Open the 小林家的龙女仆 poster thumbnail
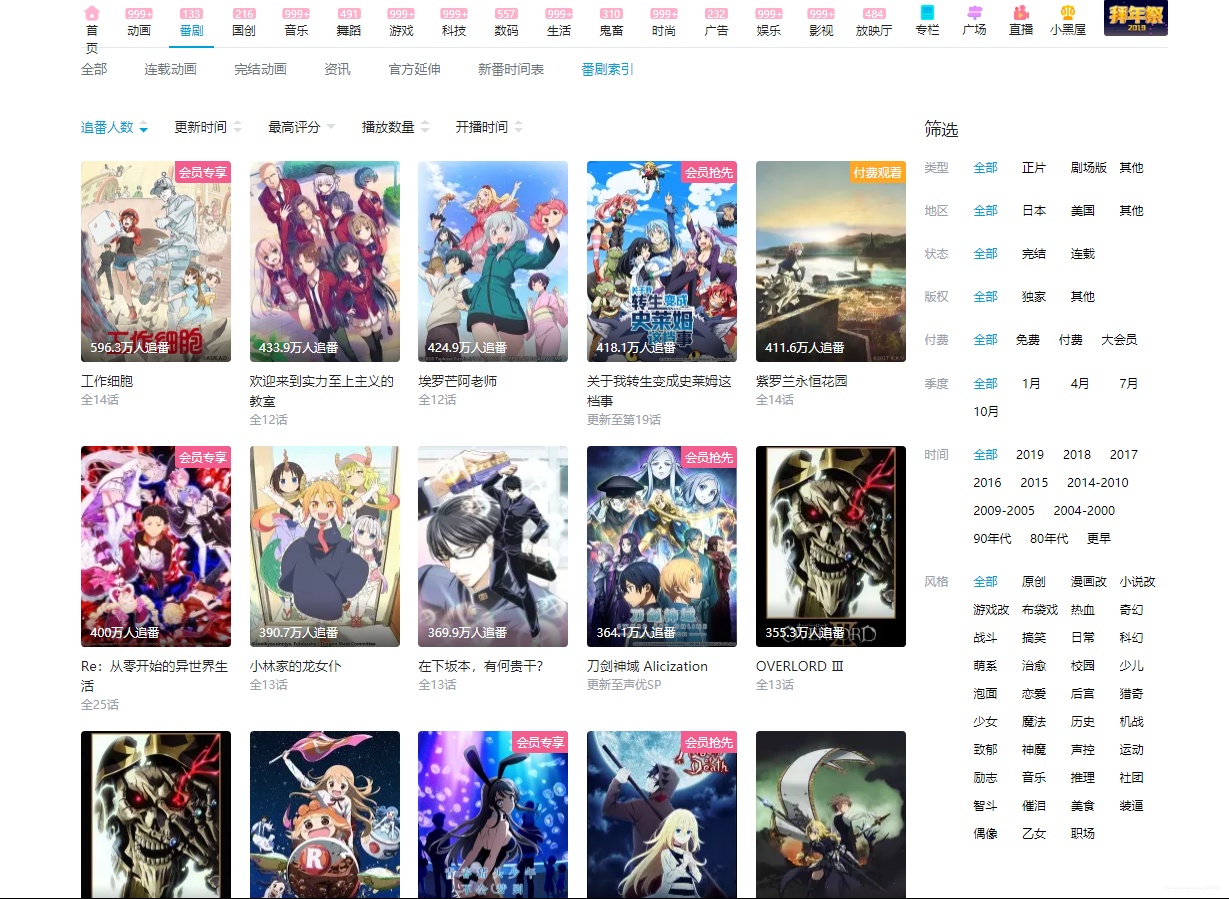1229x899 pixels. pyautogui.click(x=325, y=547)
